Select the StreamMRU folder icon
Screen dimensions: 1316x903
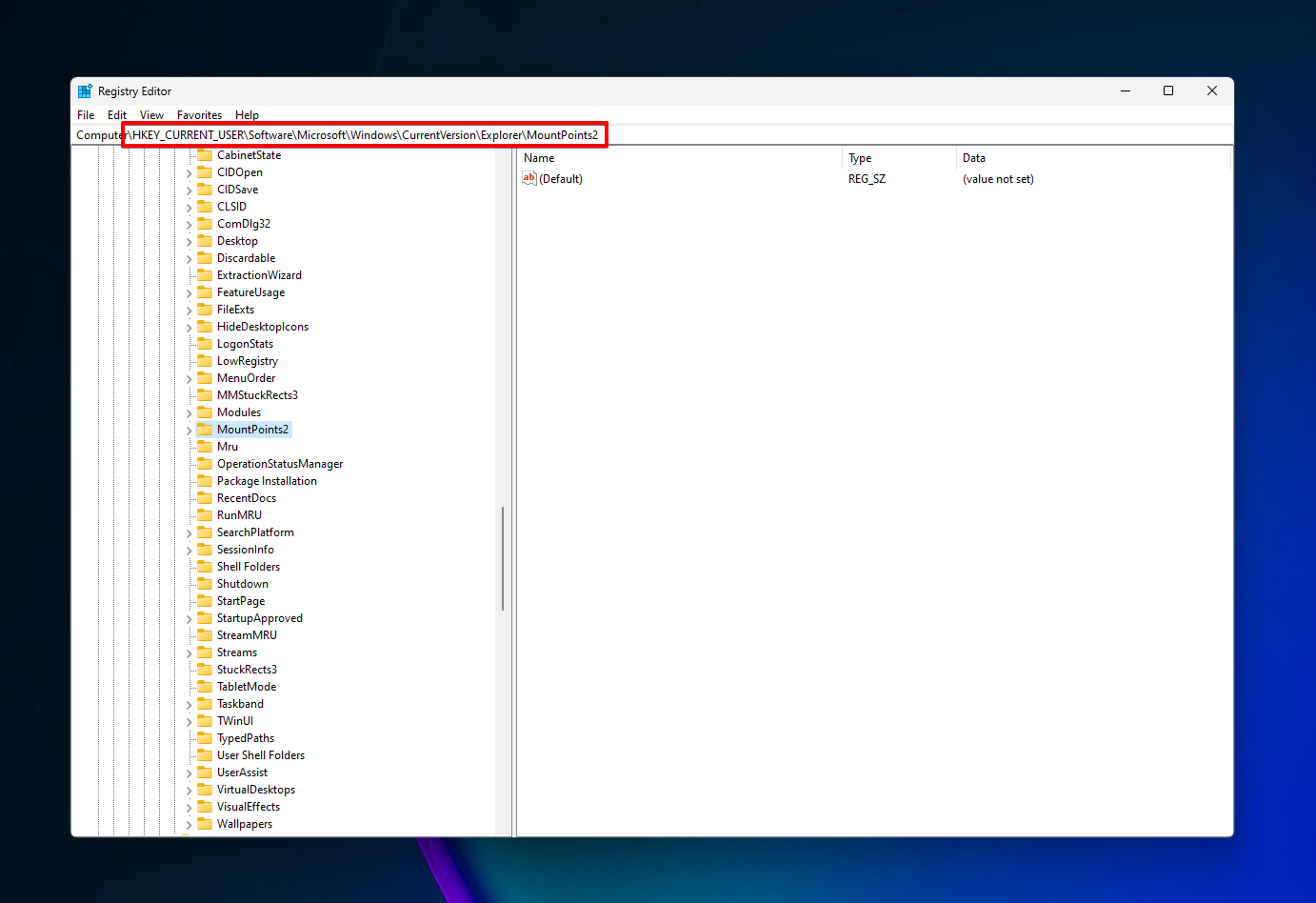click(205, 635)
